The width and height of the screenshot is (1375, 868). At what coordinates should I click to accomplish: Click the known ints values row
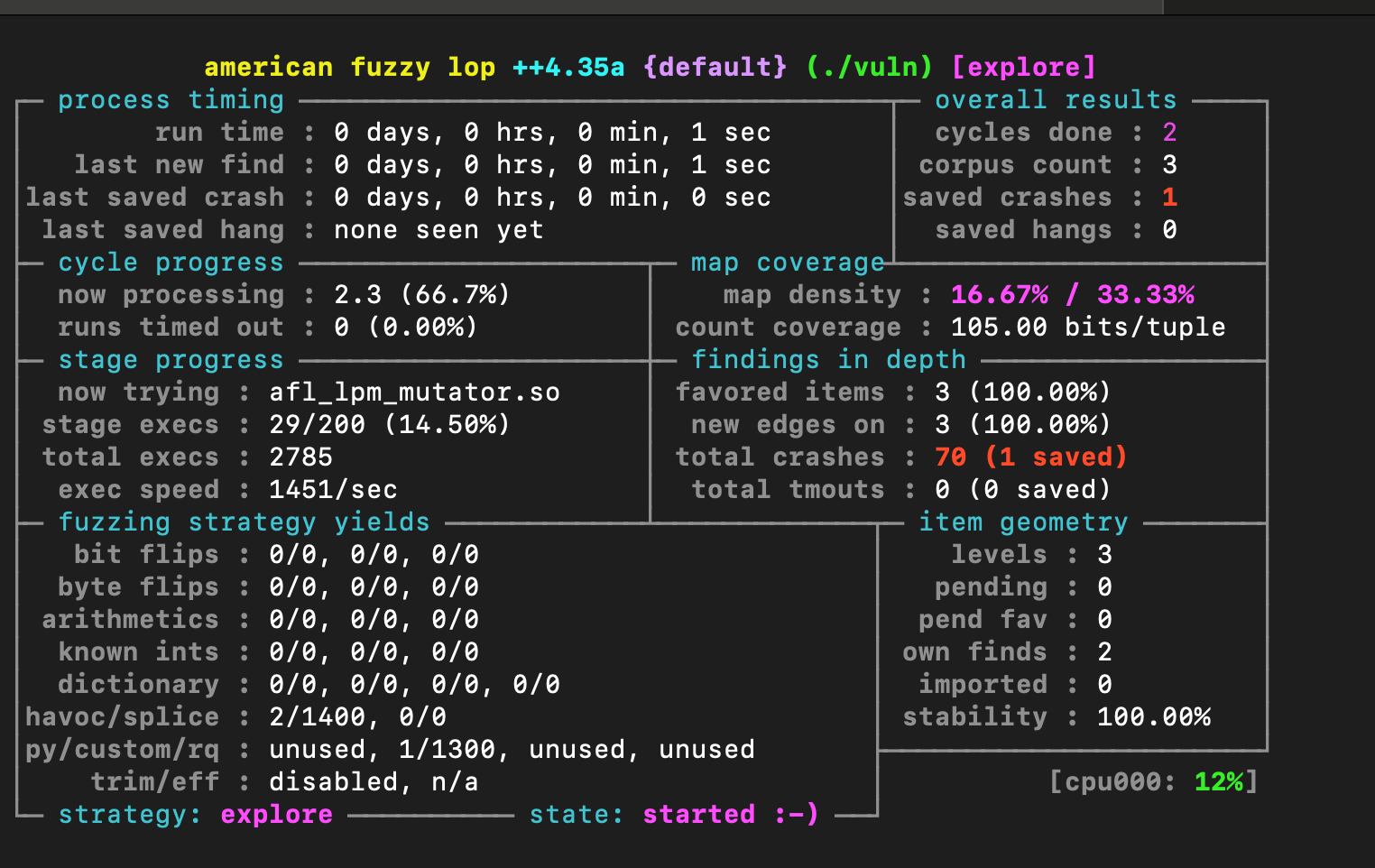click(374, 652)
